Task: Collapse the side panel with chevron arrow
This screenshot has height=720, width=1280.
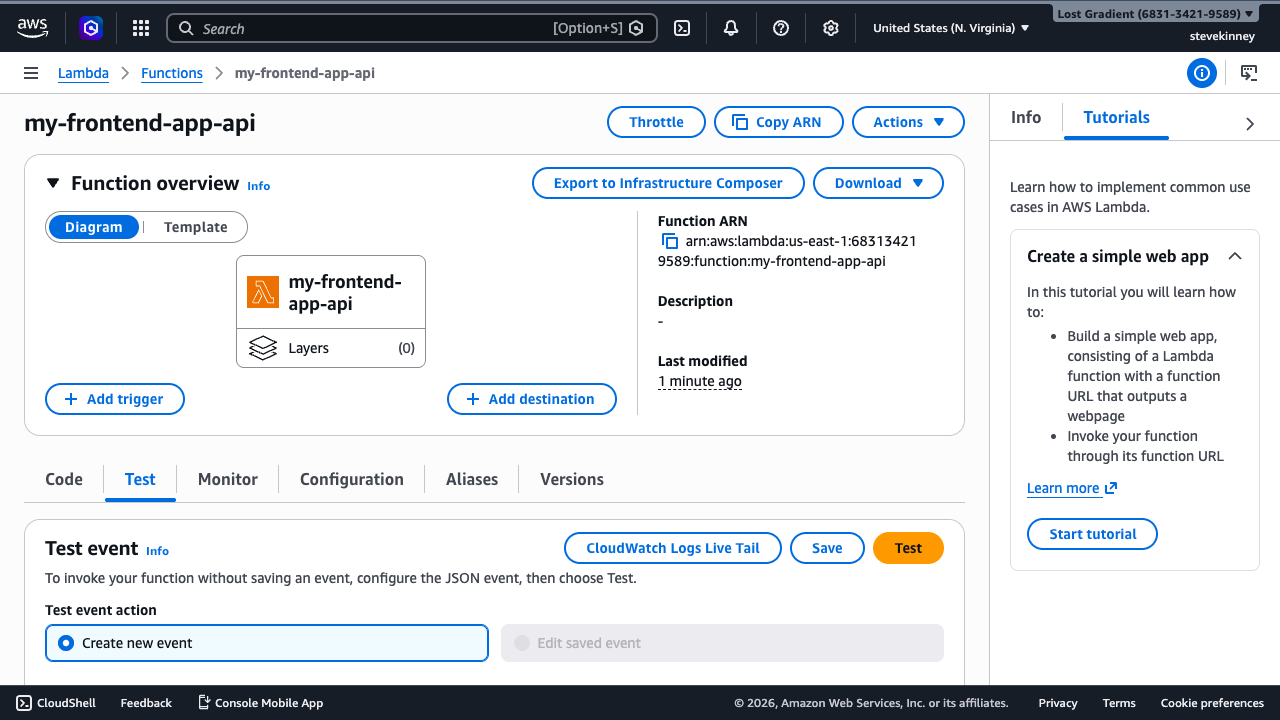Action: coord(1250,124)
